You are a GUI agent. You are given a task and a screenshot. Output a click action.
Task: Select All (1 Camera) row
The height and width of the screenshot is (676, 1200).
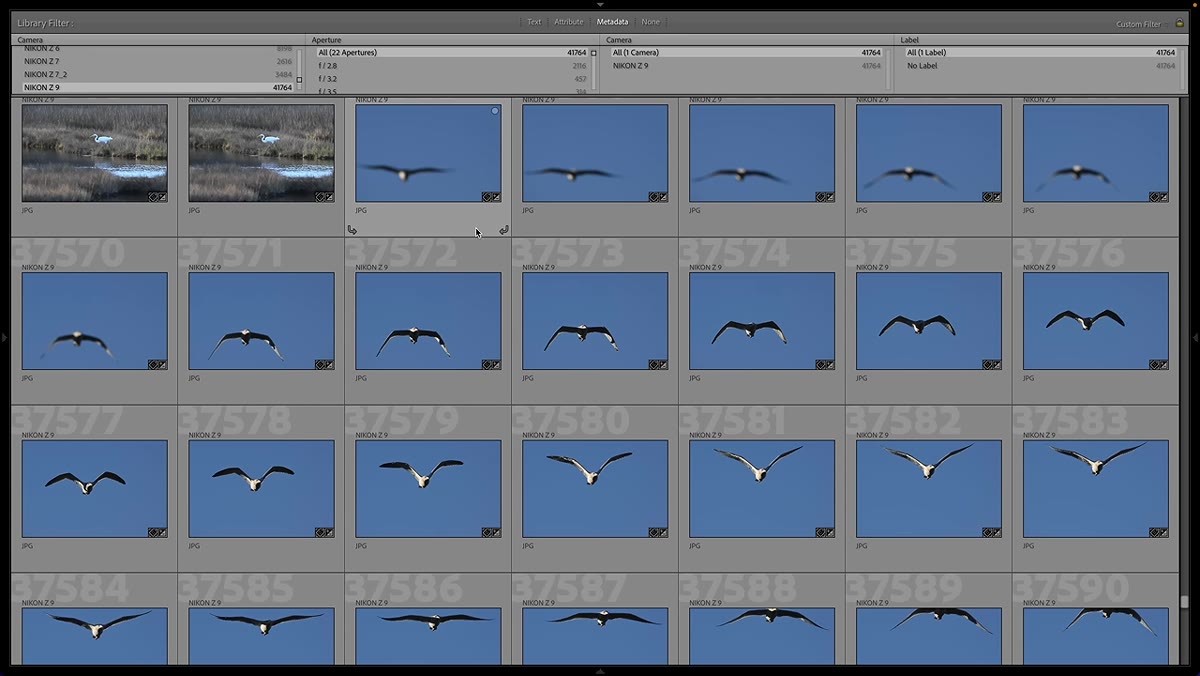point(746,52)
